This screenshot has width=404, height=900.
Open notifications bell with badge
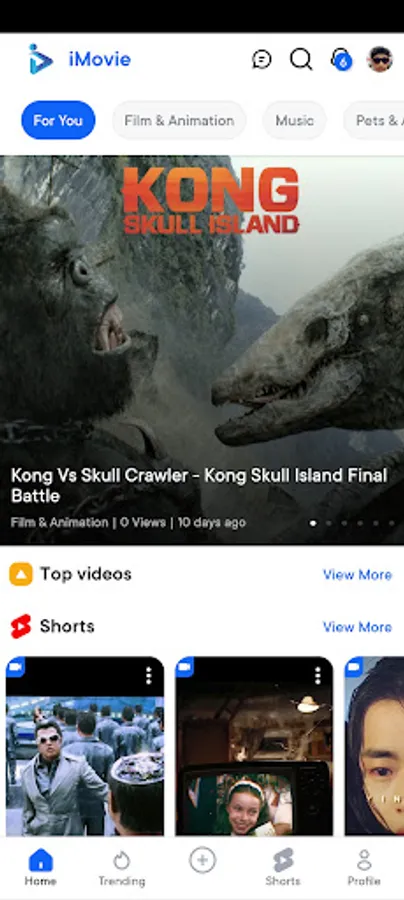click(x=340, y=59)
